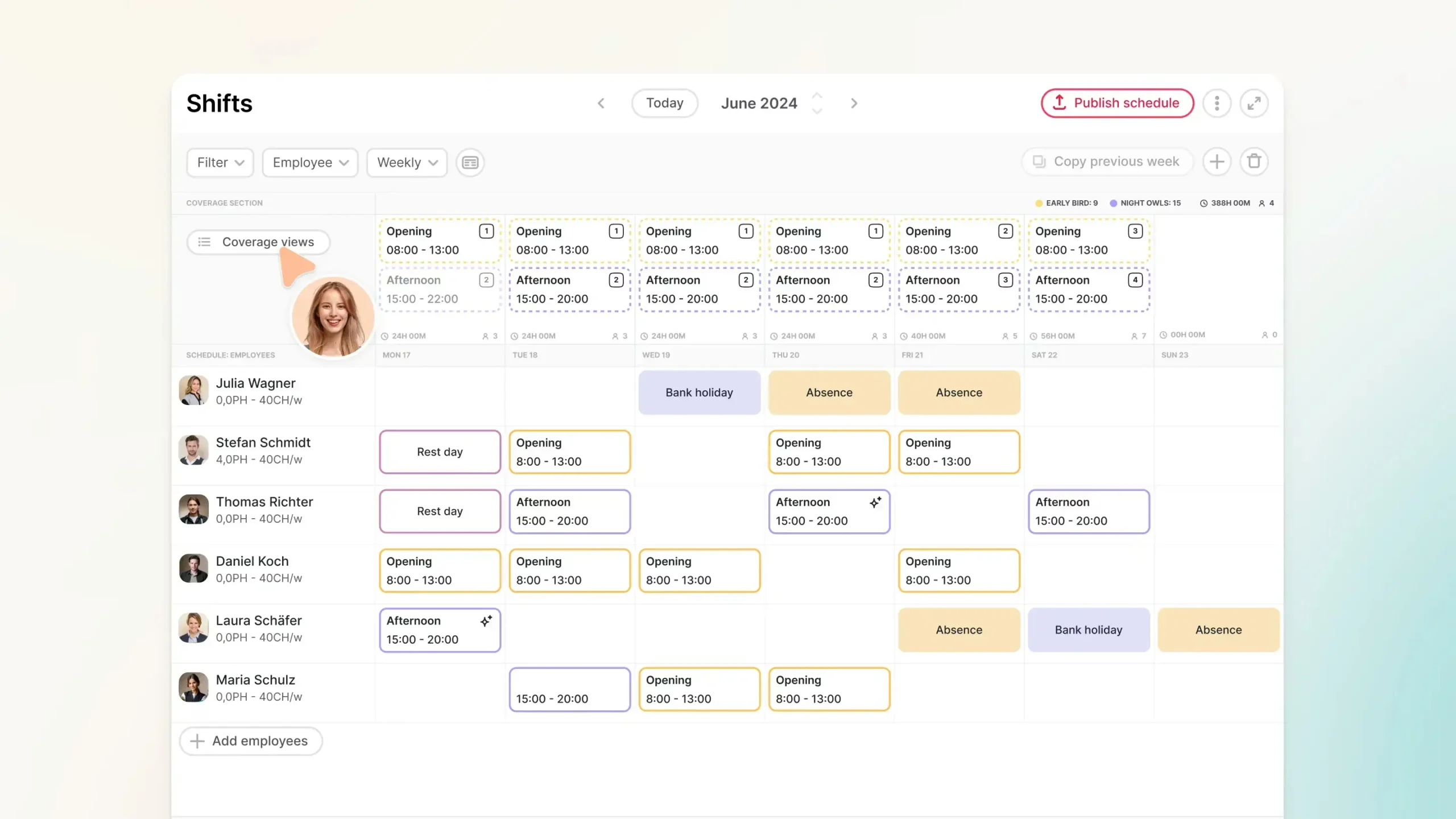The image size is (1456, 819).
Task: Click the list icon inside Coverage views
Action: [204, 242]
